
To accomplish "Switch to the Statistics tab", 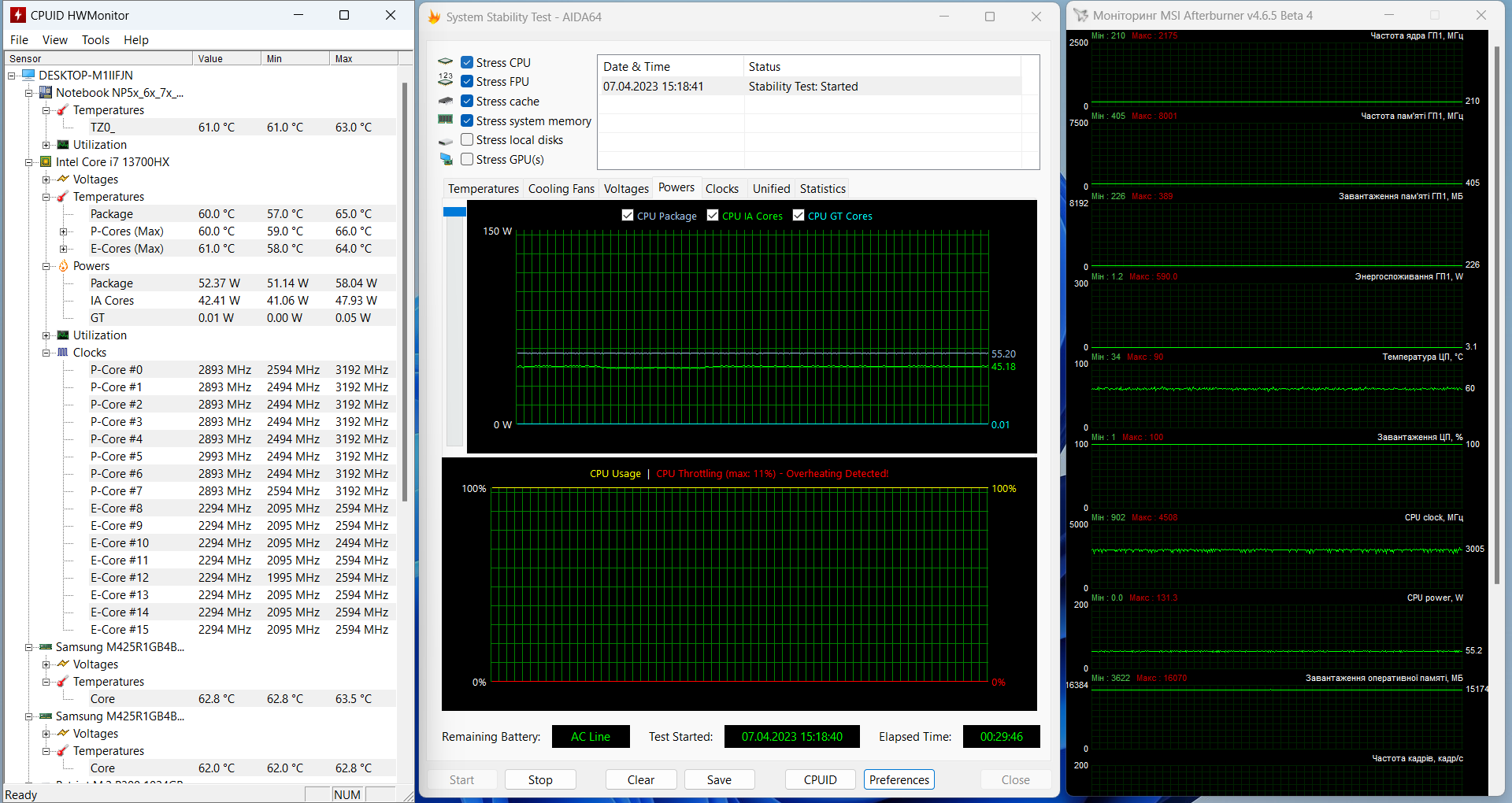I will 822,189.
